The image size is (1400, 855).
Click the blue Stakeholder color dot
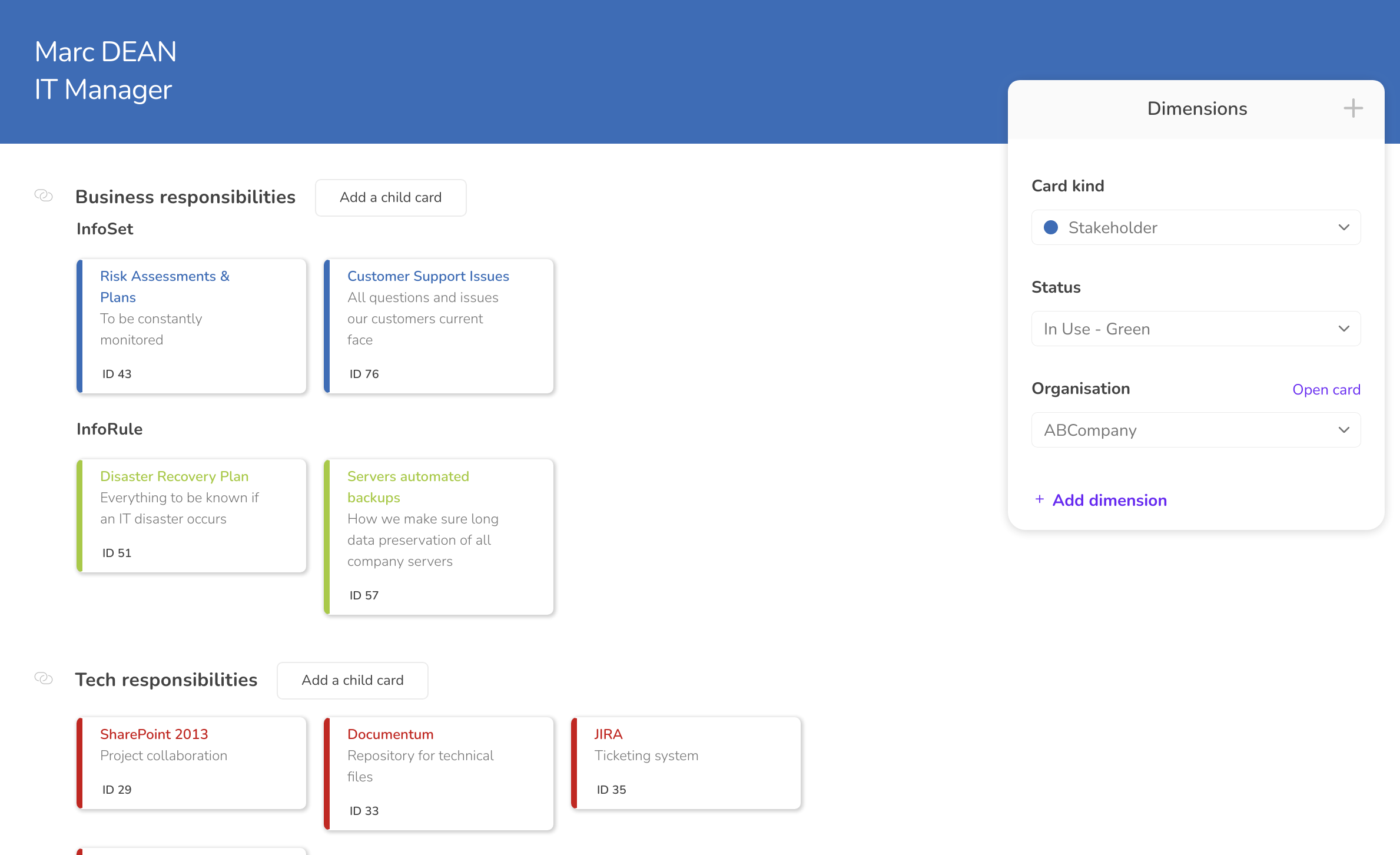click(1051, 227)
